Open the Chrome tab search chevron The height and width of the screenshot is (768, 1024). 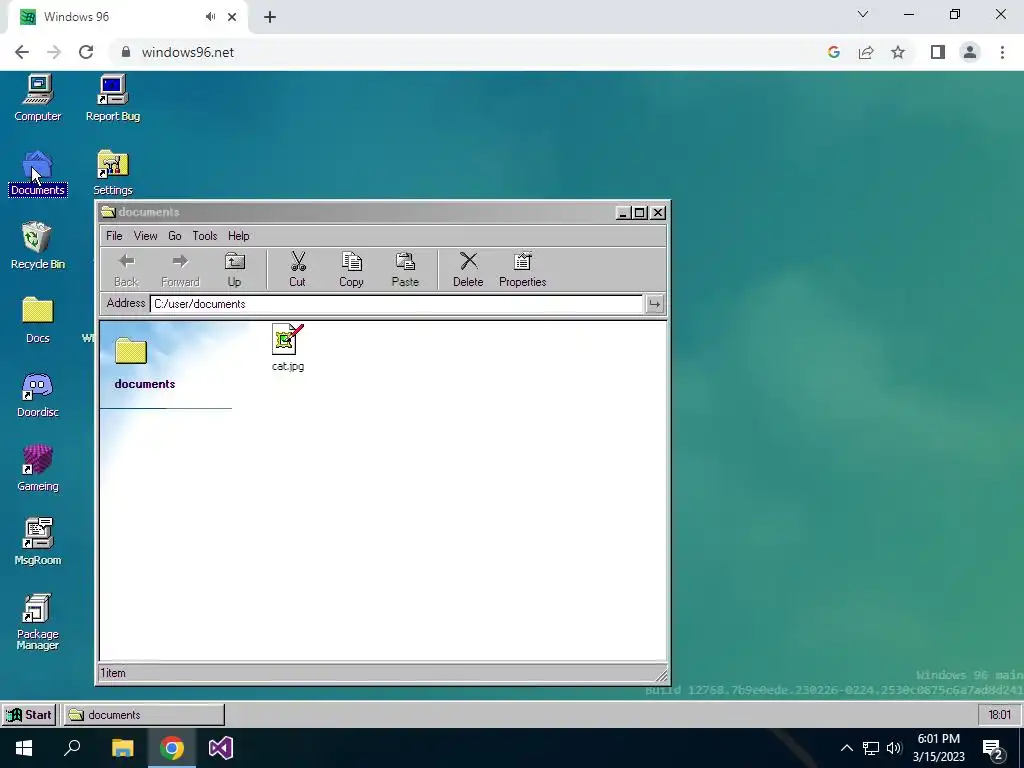coord(863,14)
